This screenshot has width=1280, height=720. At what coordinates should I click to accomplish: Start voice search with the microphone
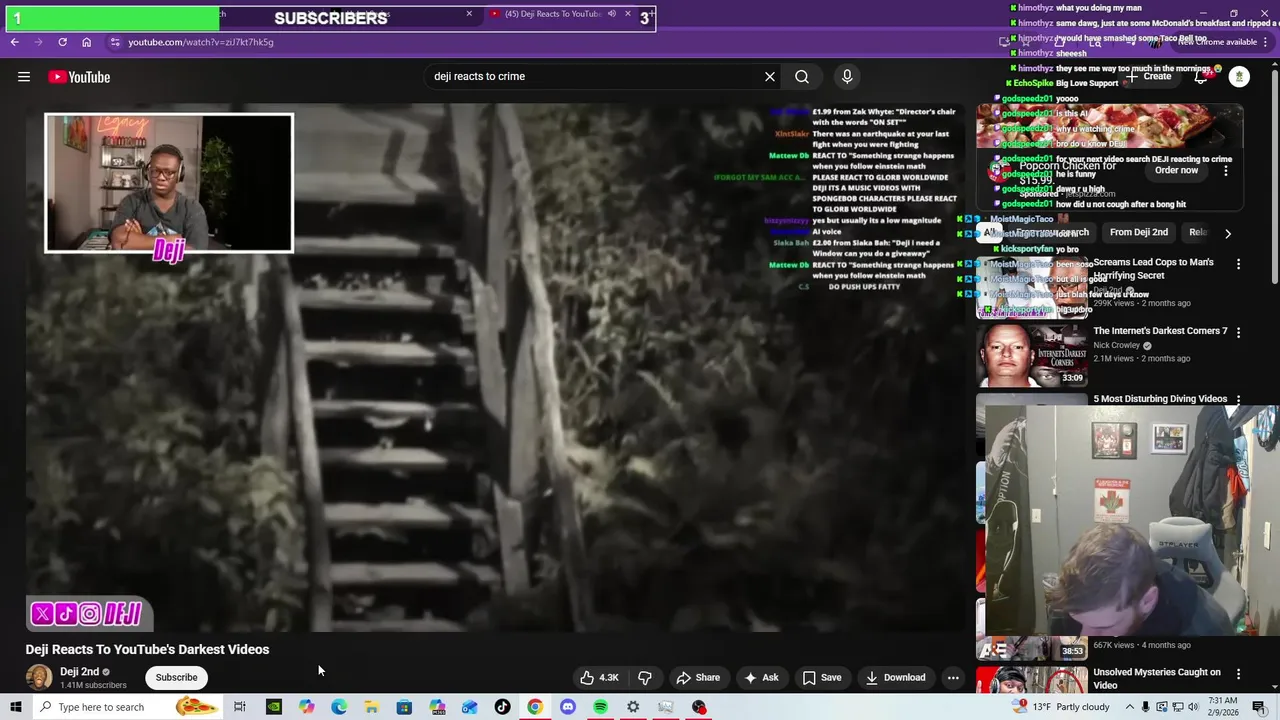pos(847,76)
